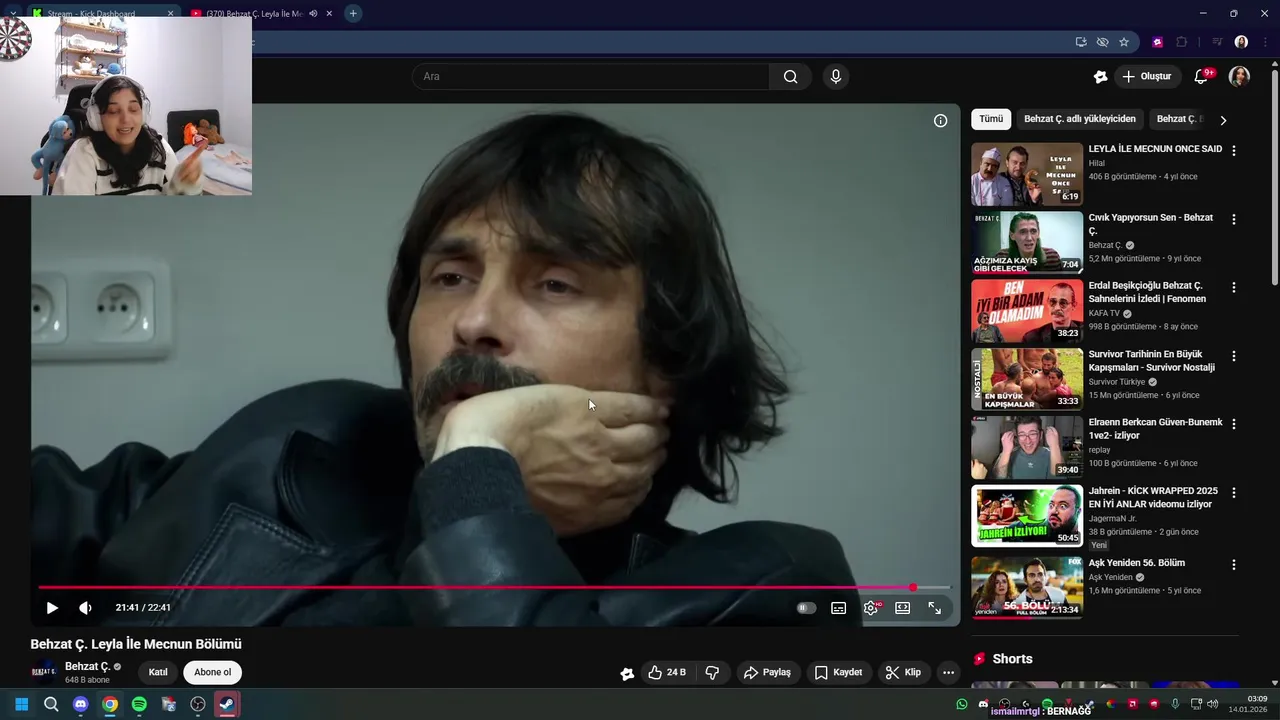Click the crossed-out eye icon in address bar
Screen dimensions: 1280x720
point(1102,42)
